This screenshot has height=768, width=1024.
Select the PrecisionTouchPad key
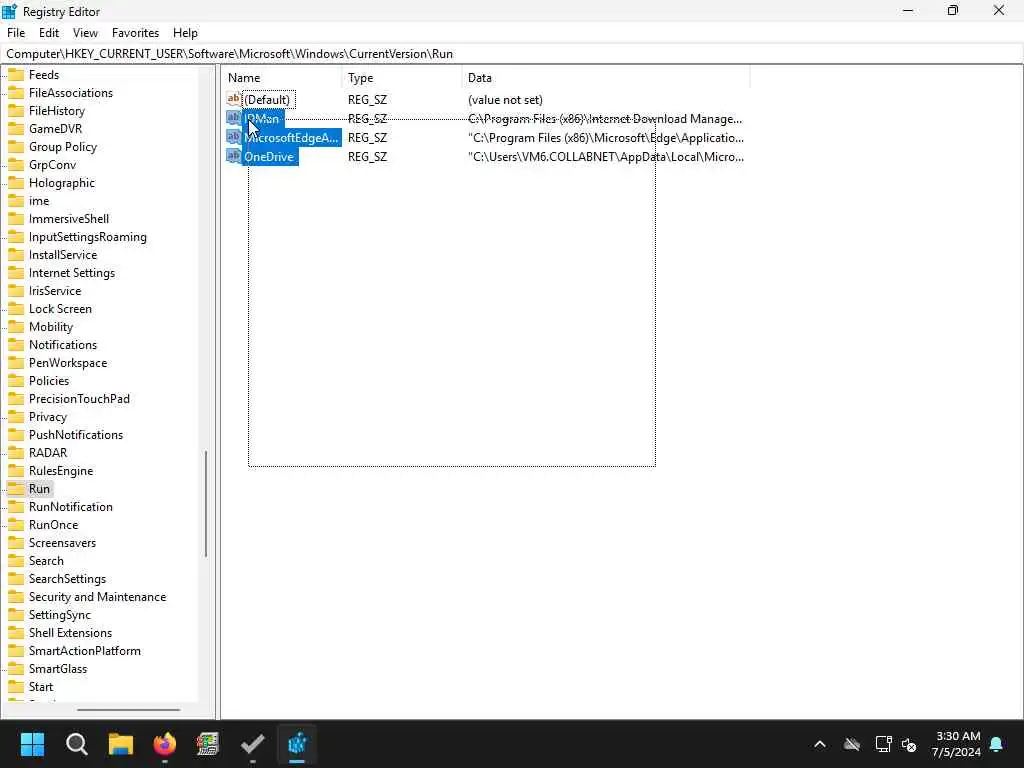point(79,398)
